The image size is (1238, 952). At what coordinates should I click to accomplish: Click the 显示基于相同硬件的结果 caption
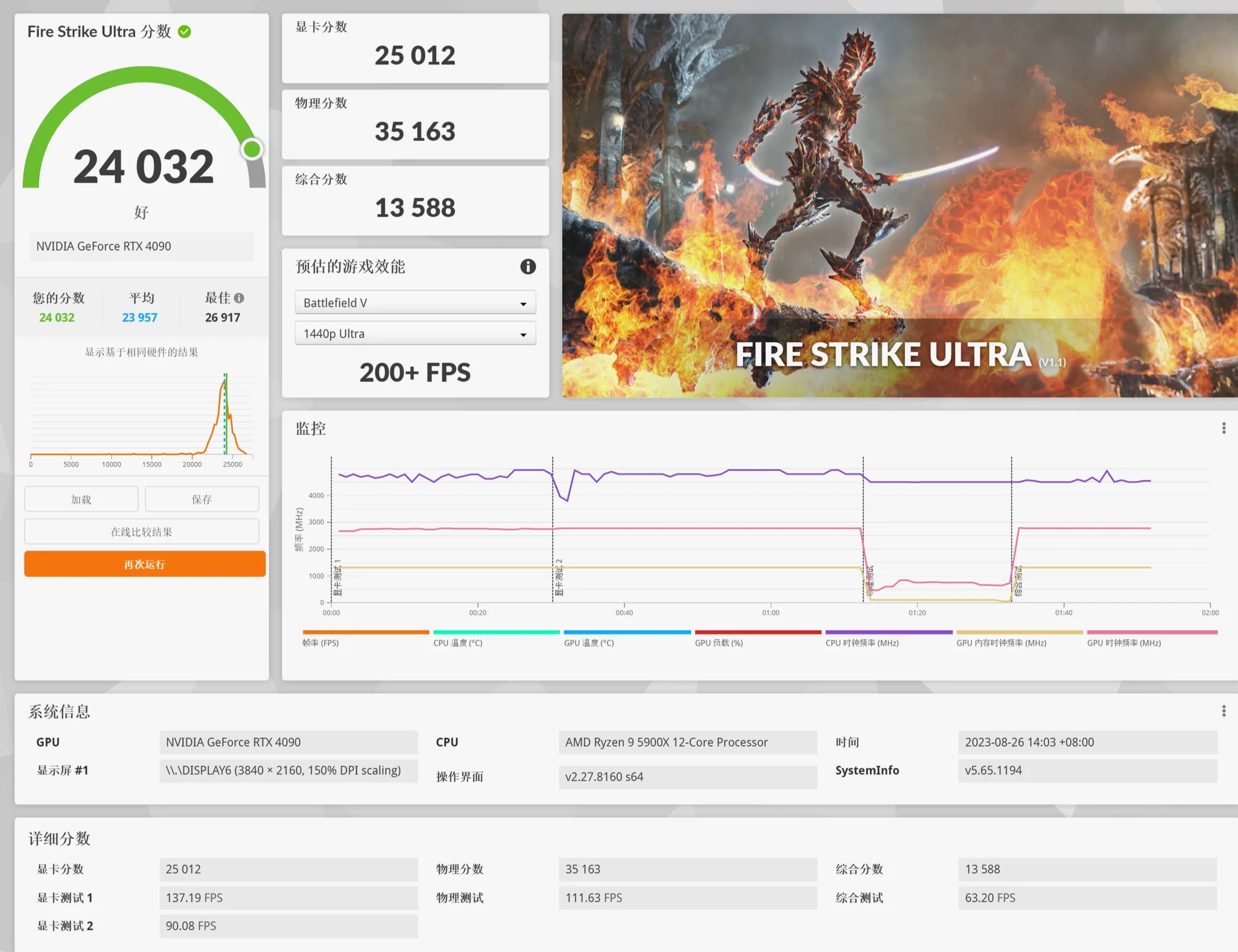142,352
